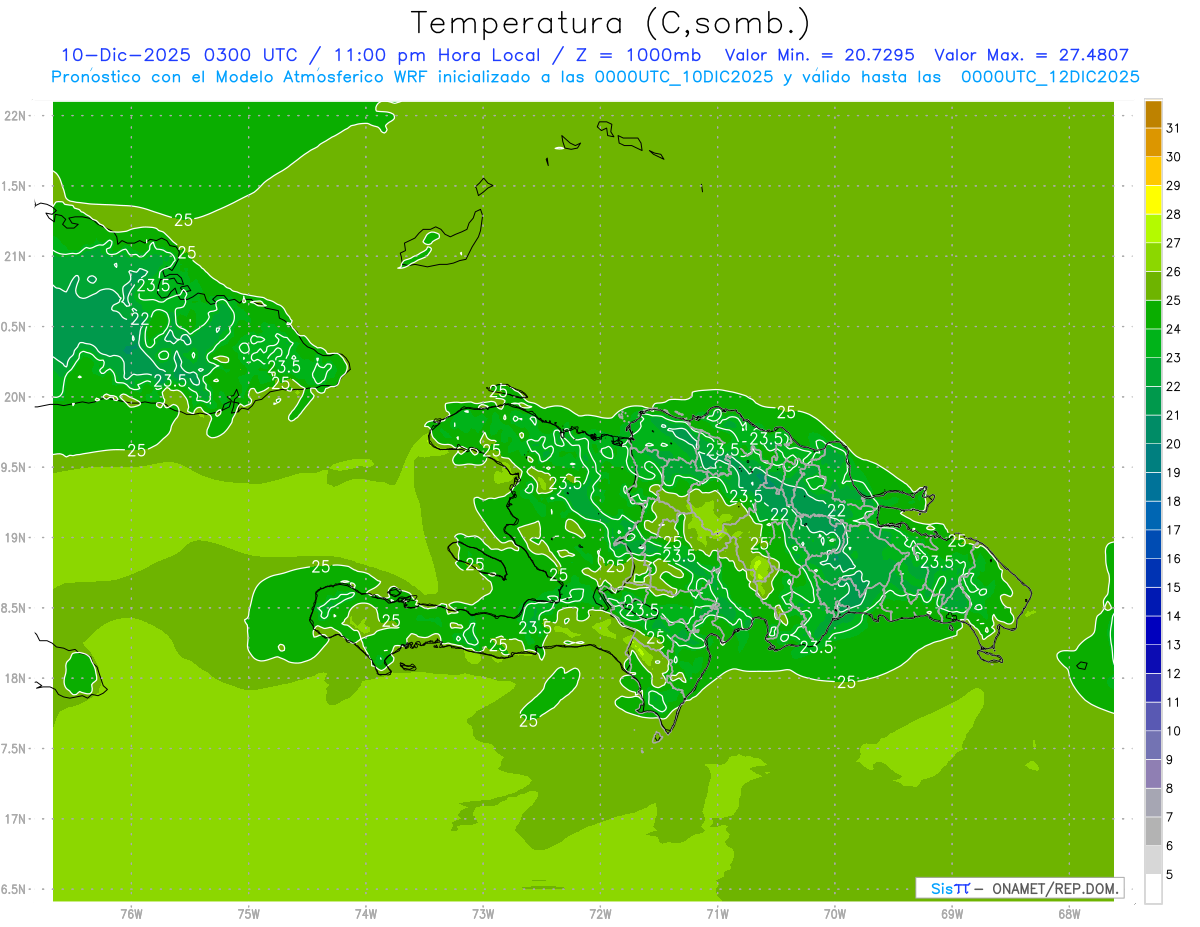Open the ONAMET/REP.DOM. credit label
Screen dimensions: 1200x927
coord(1055,888)
